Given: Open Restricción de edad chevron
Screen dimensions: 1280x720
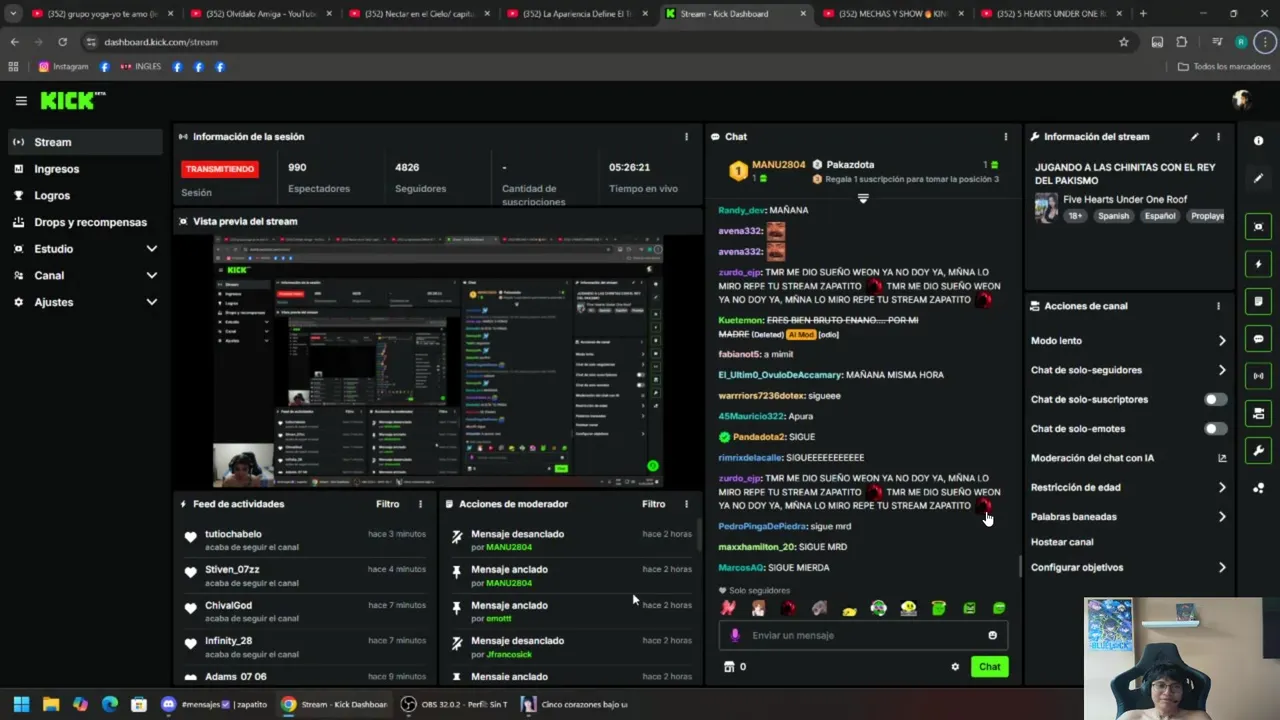Looking at the screenshot, I should pyautogui.click(x=1222, y=488).
